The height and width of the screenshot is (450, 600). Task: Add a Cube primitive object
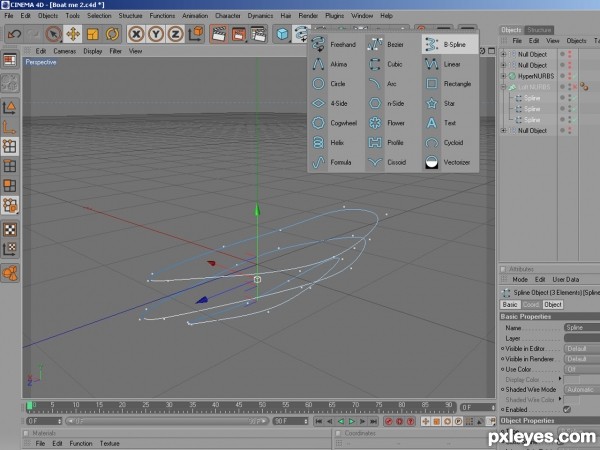click(x=282, y=34)
